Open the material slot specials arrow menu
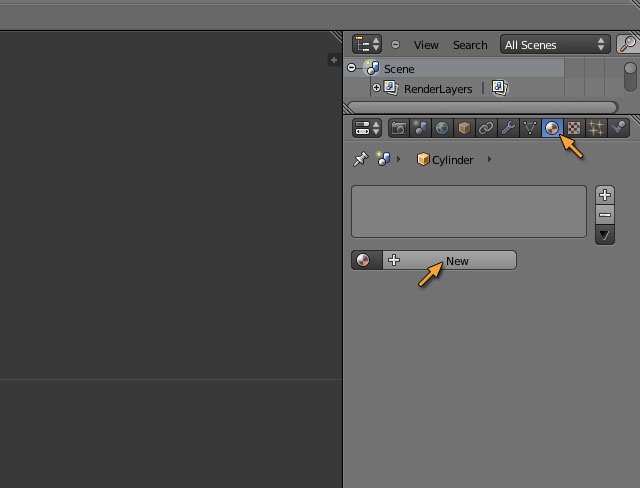This screenshot has height=488, width=640. click(x=605, y=235)
